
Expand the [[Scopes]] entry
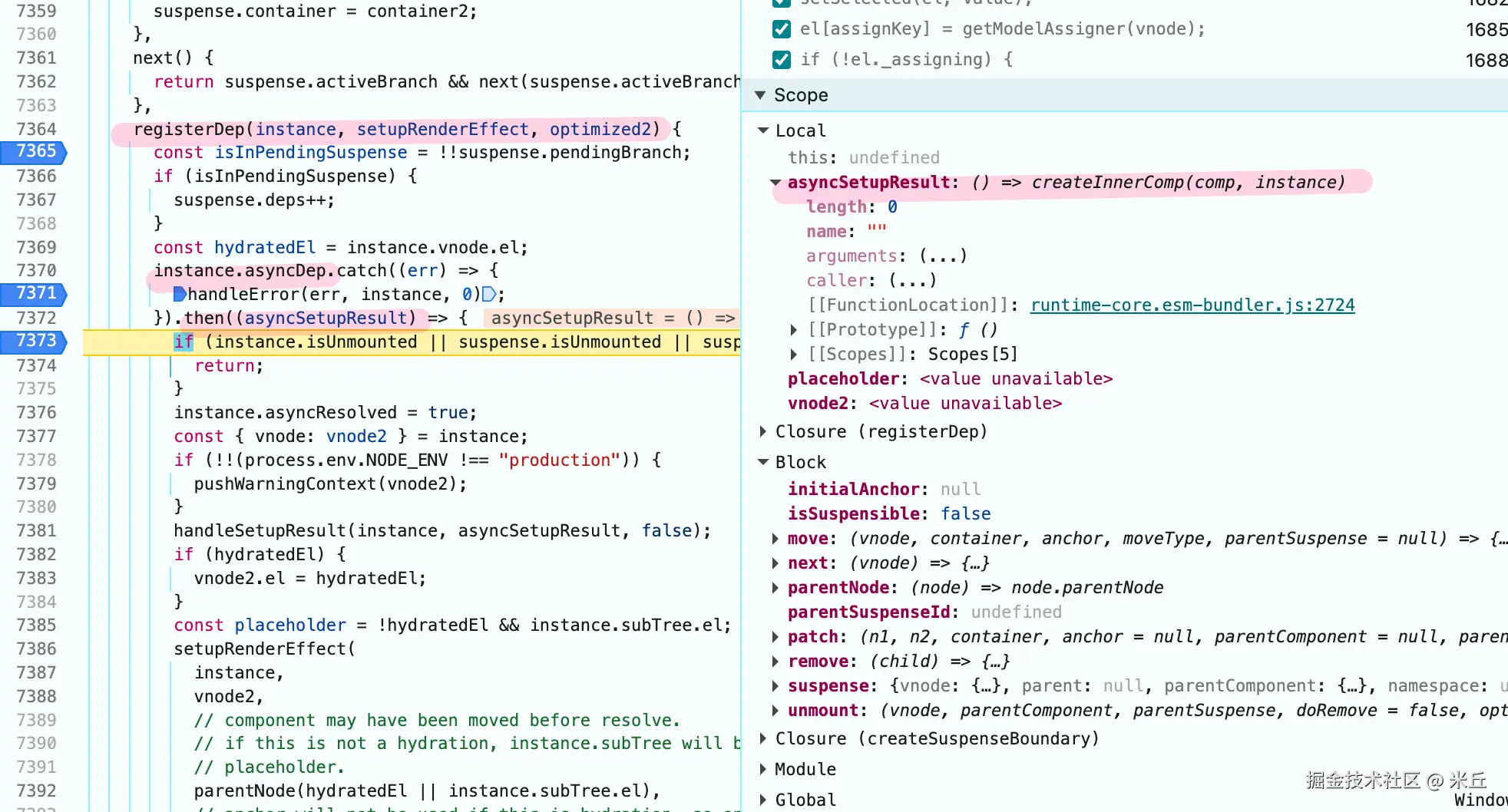coord(794,355)
